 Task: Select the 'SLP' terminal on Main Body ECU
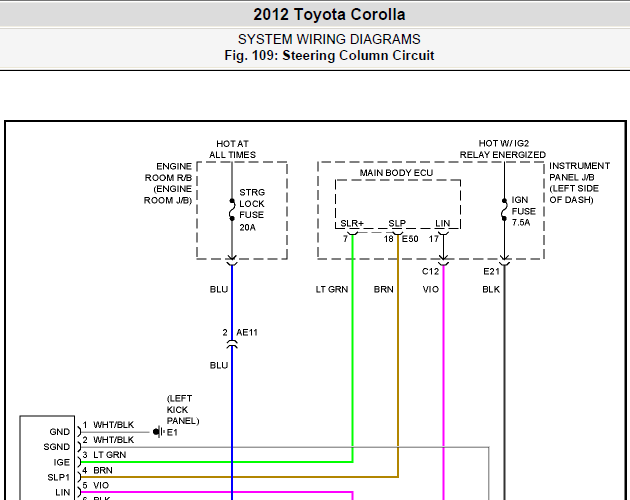pyautogui.click(x=397, y=223)
